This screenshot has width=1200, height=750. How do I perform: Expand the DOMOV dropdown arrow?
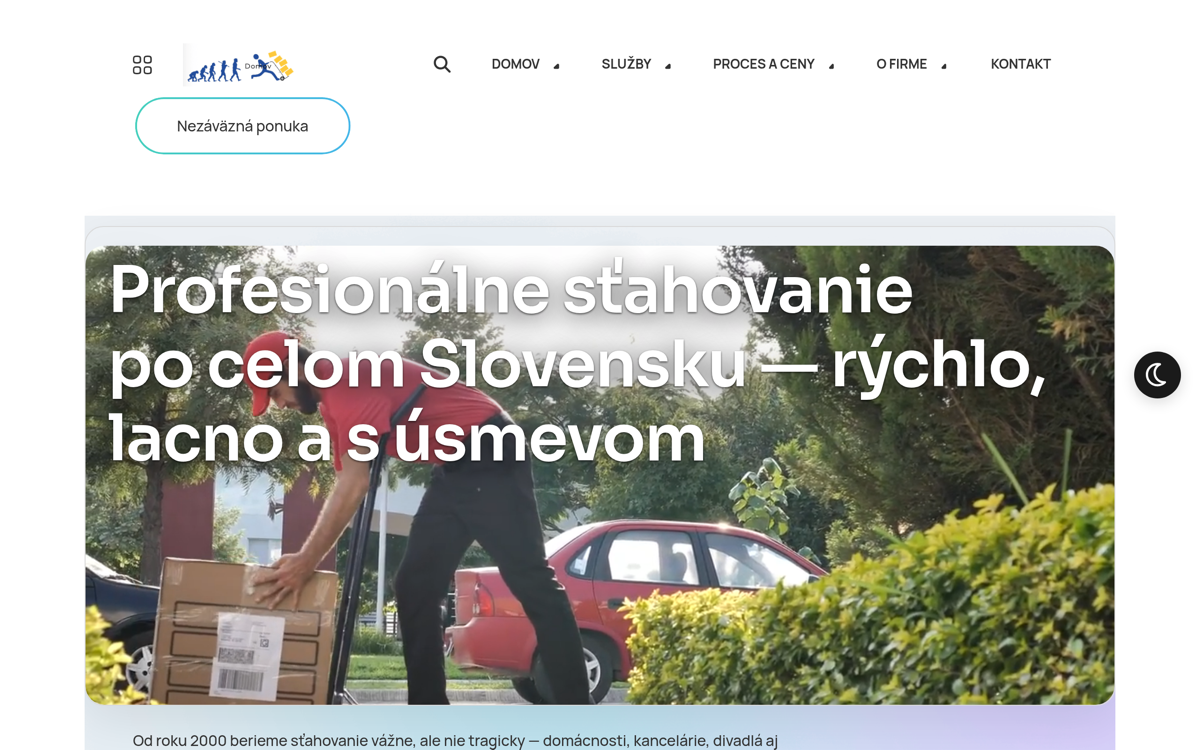(556, 68)
